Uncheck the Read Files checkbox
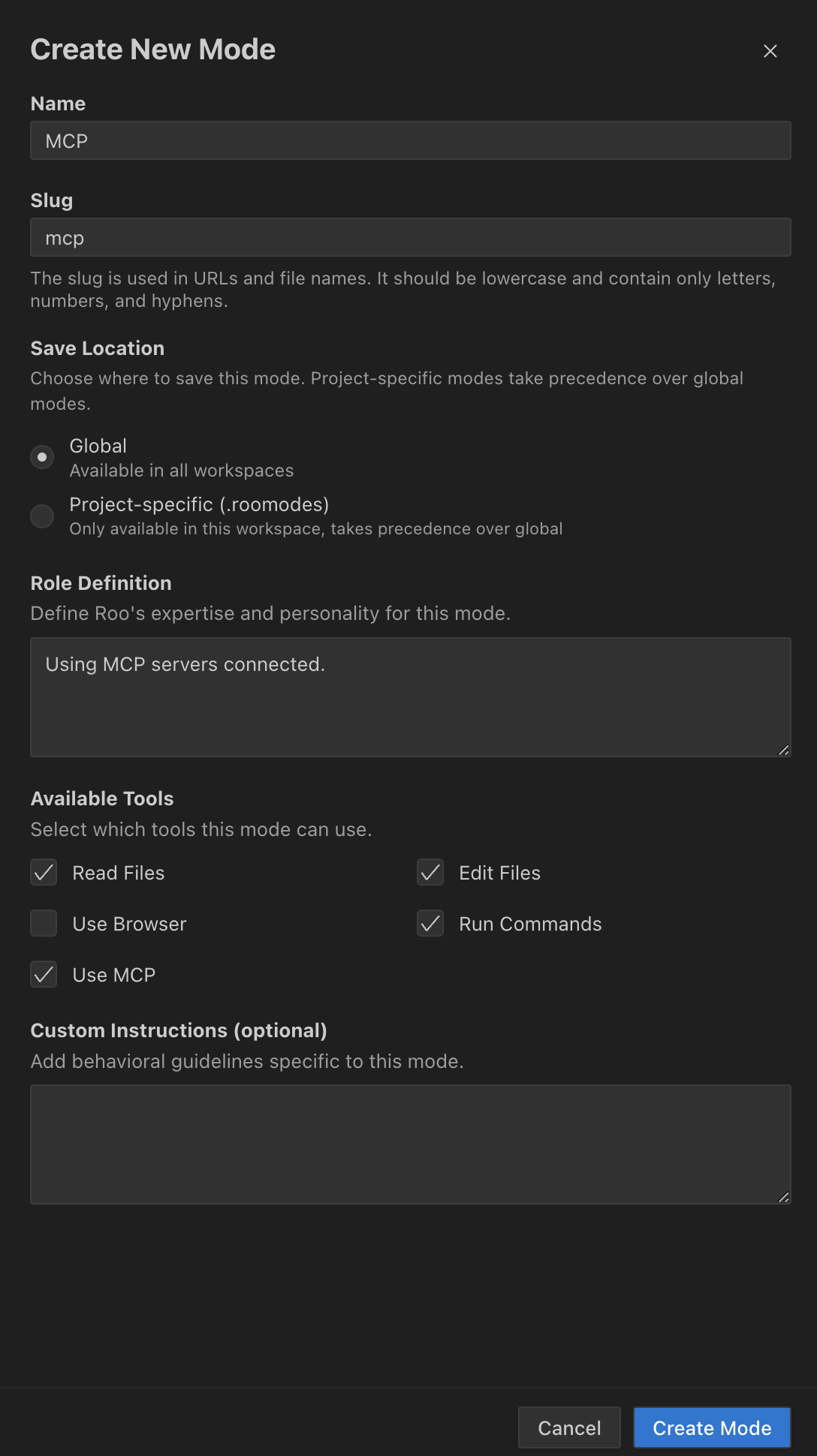 (44, 872)
